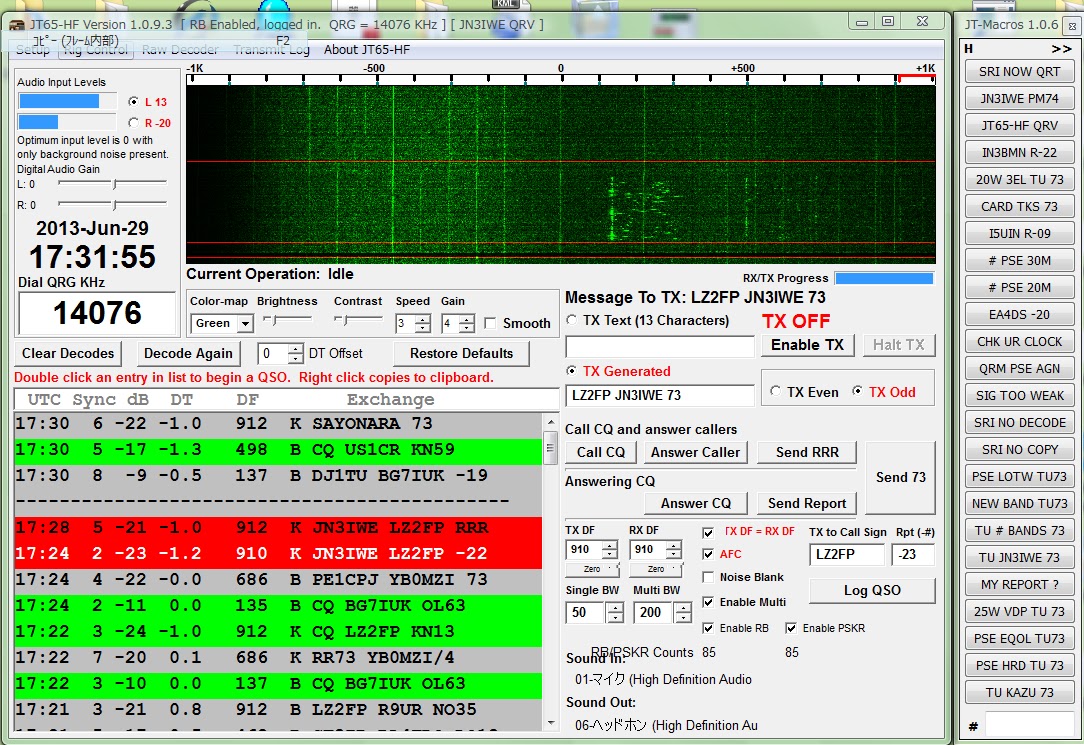Open the Color-map Green dropdown
Screen dimensions: 1084x745
coord(245,323)
